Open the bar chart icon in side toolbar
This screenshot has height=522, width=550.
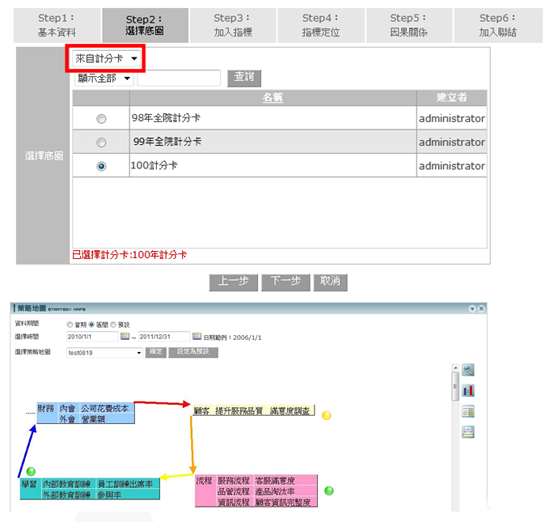(468, 390)
